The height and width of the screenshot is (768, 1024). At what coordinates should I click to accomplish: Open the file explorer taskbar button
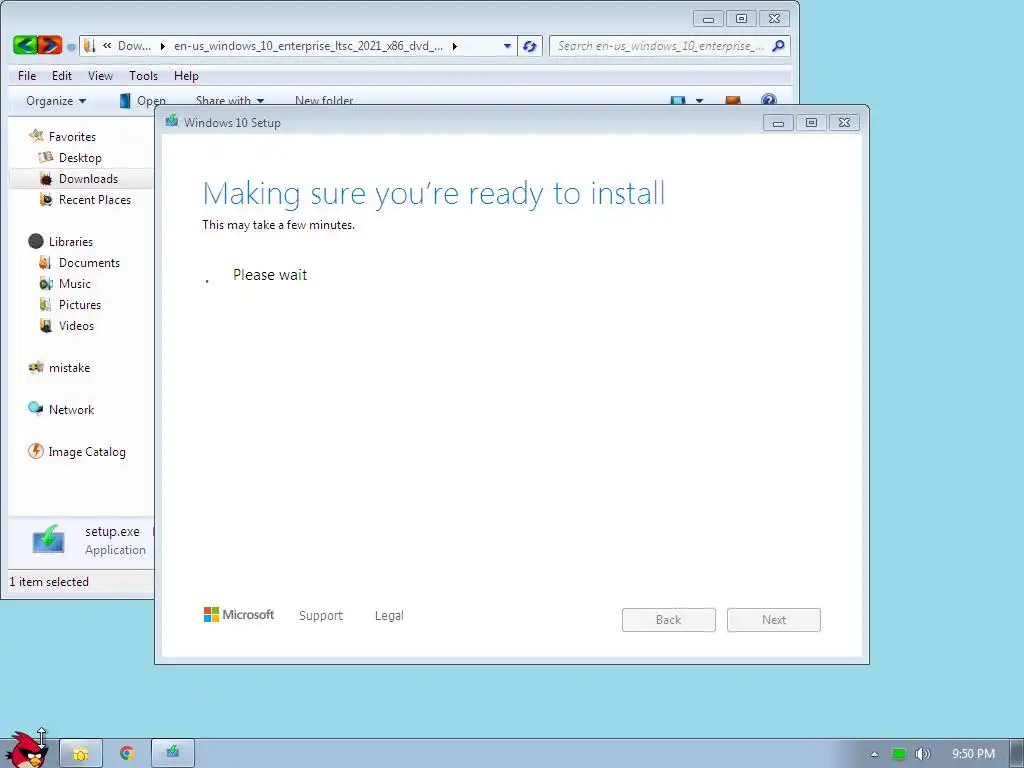tap(81, 753)
